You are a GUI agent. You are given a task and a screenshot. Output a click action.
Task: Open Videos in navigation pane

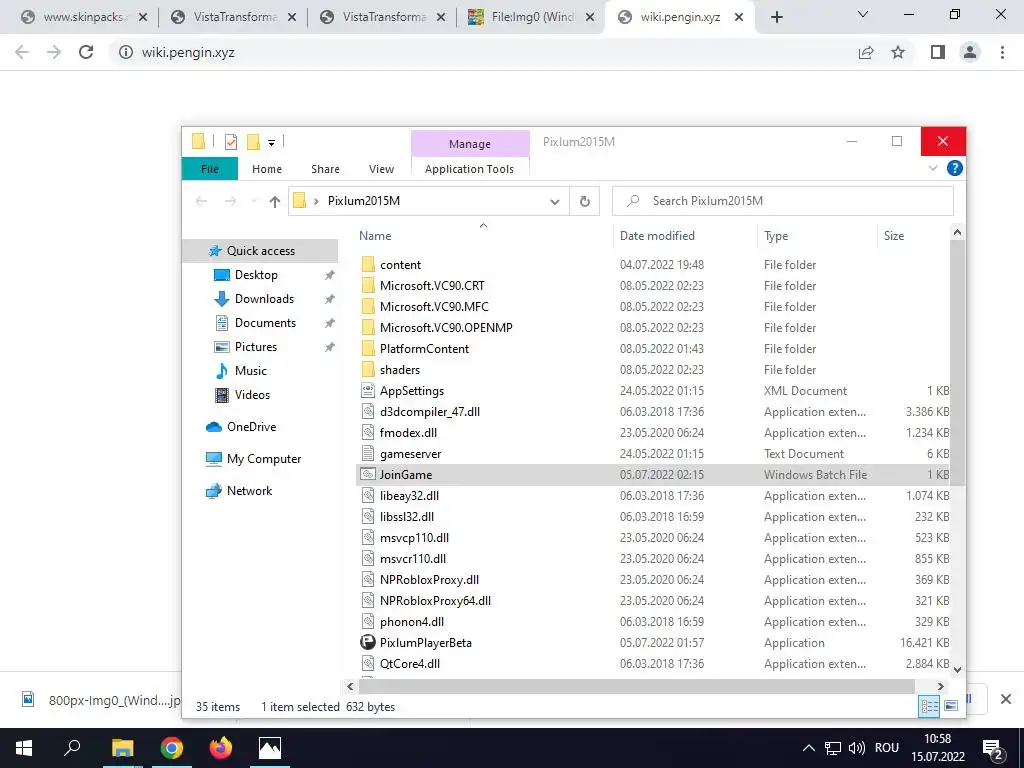click(x=252, y=395)
